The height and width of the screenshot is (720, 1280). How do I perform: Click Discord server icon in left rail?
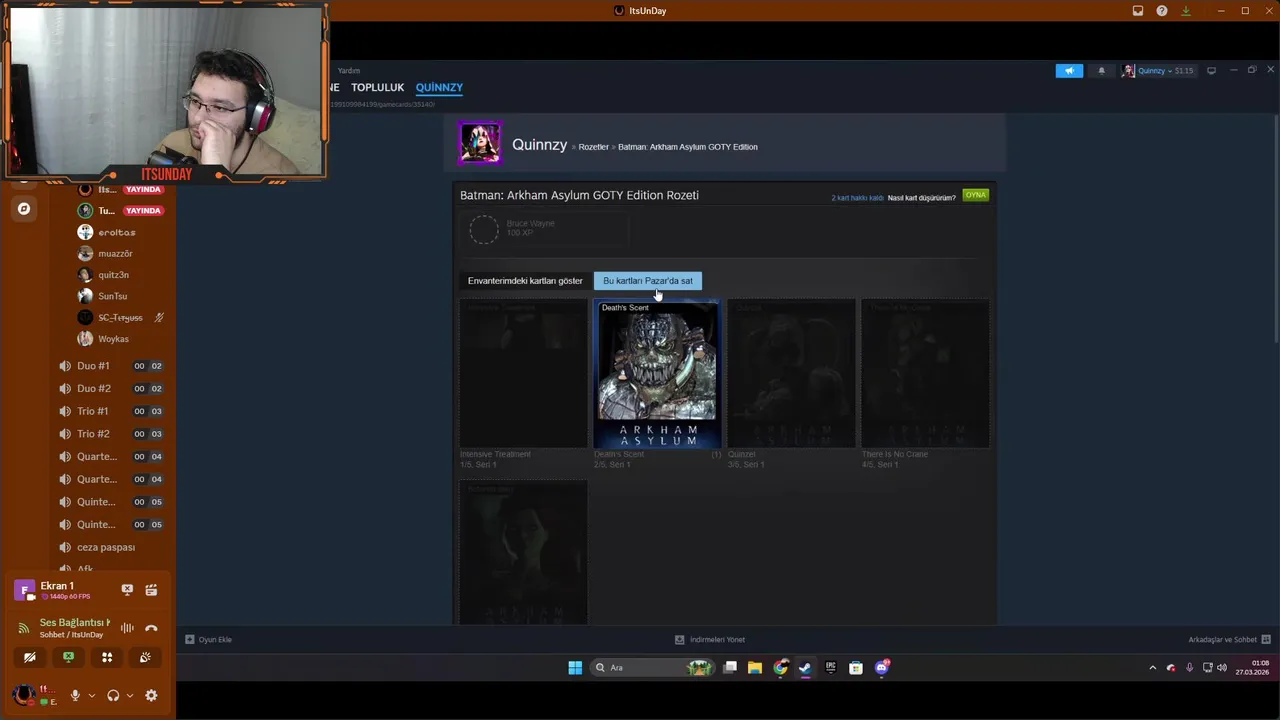point(24,209)
